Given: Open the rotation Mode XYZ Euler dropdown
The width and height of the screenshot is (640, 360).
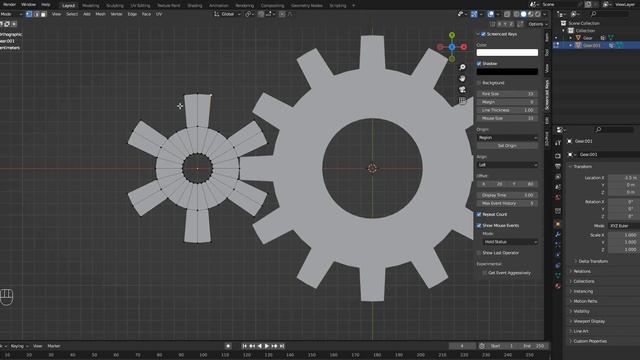Looking at the screenshot, I should pyautogui.click(x=624, y=226).
